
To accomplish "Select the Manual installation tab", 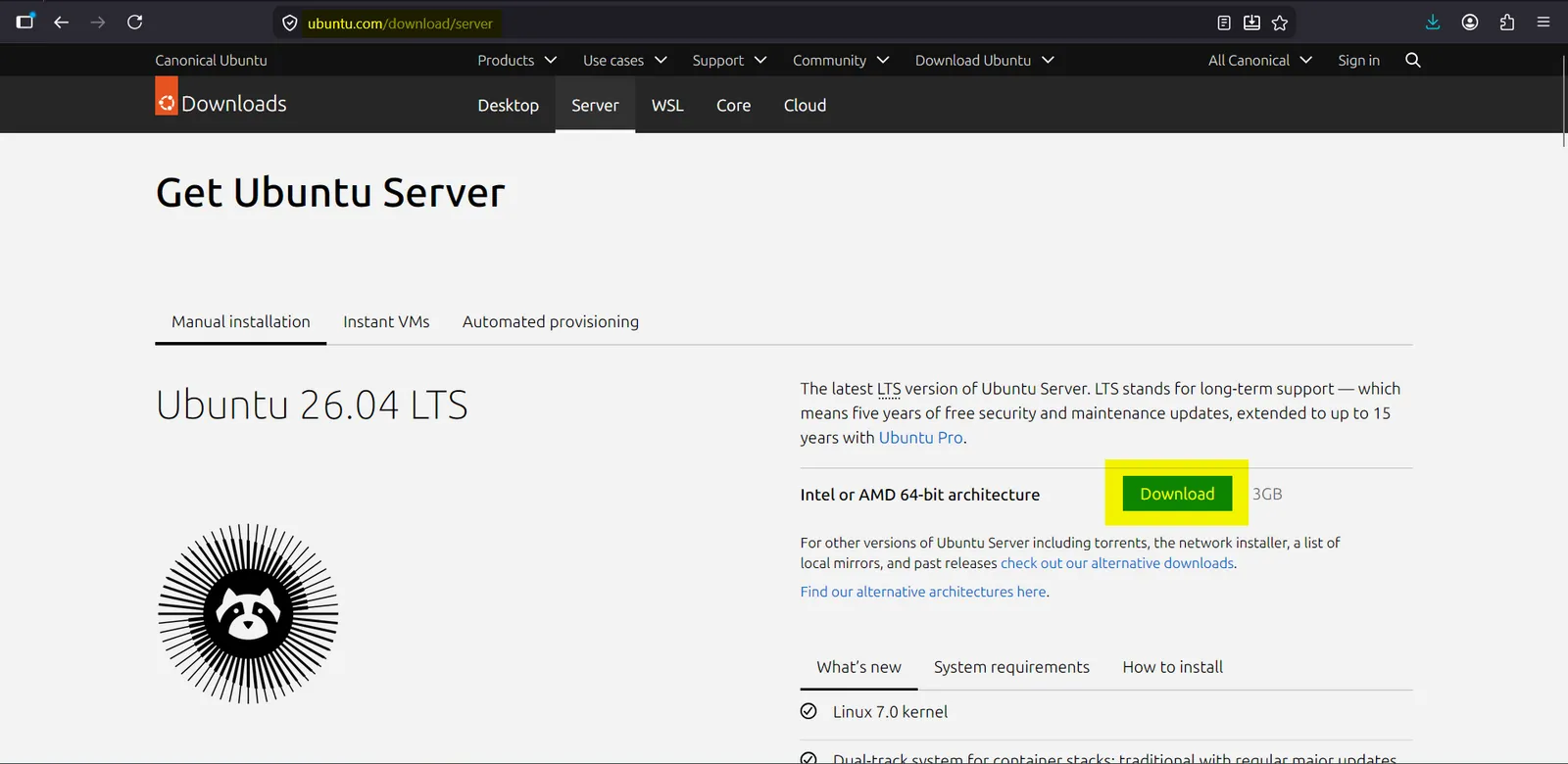I will pos(240,321).
